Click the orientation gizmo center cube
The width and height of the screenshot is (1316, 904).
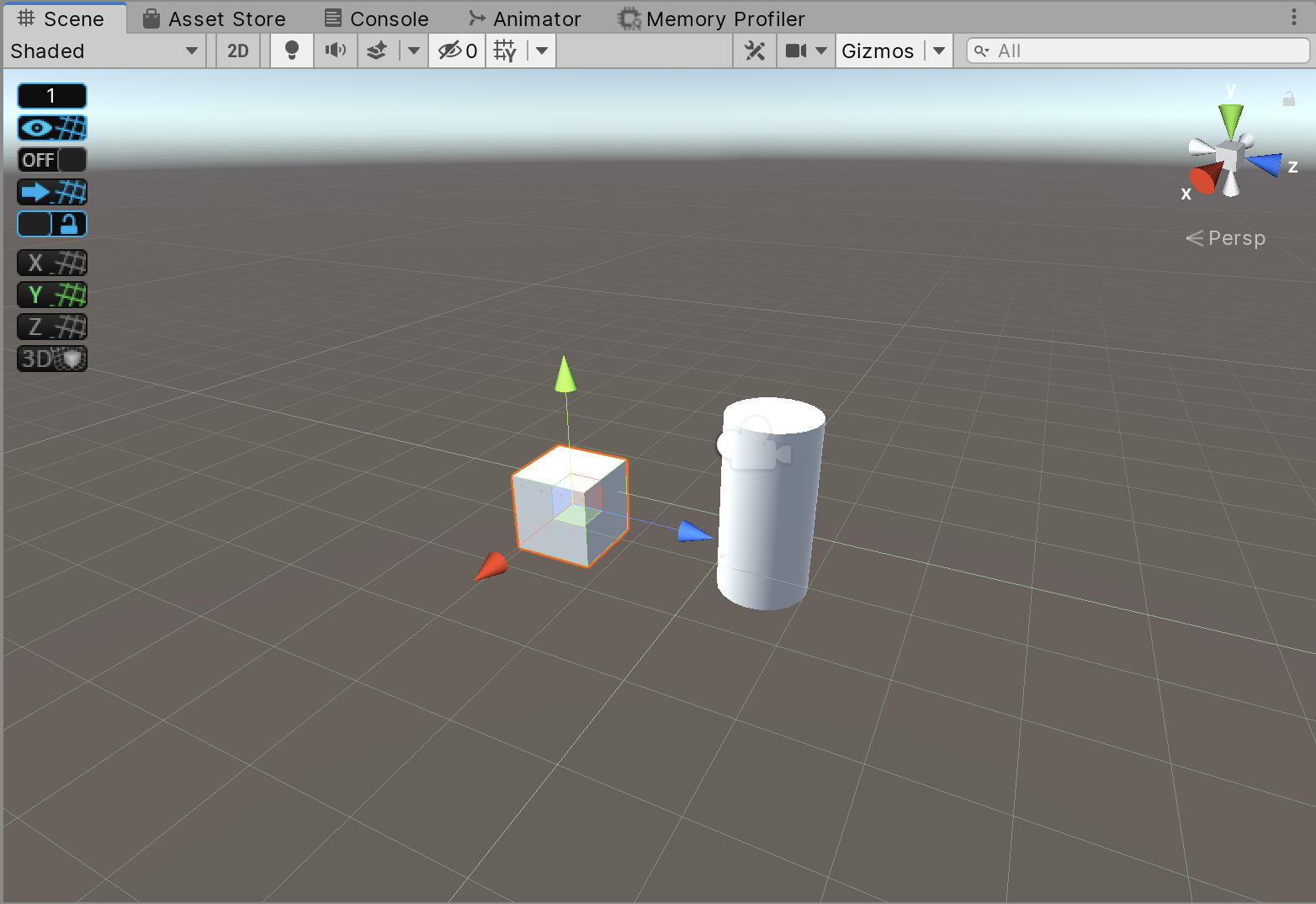coord(1230,156)
